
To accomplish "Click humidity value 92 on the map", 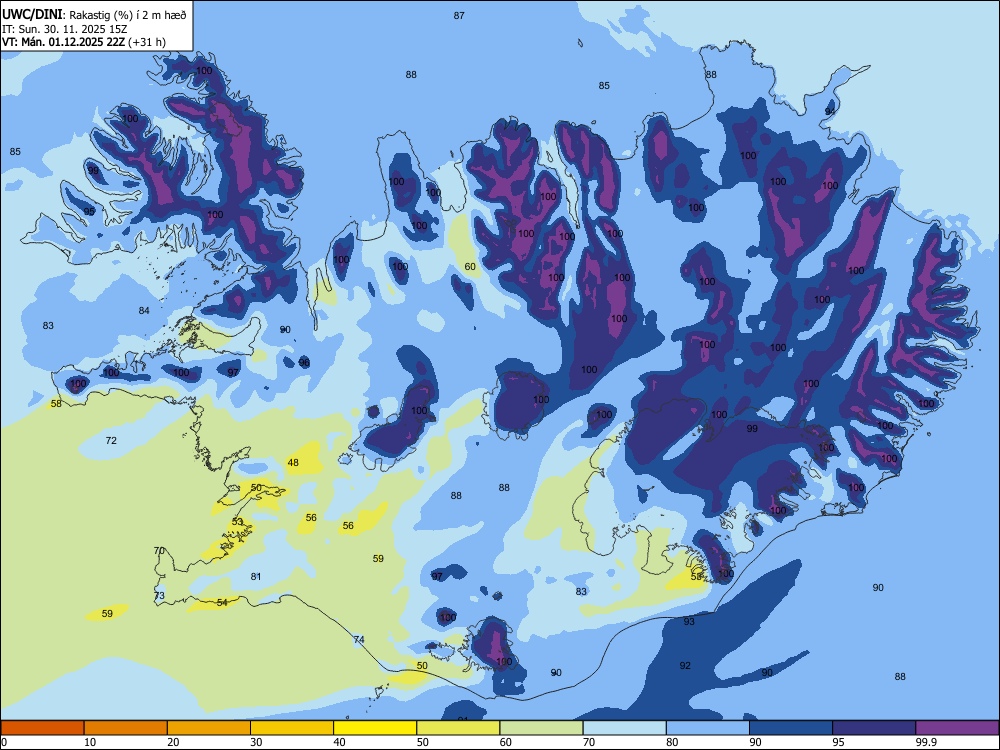I will (x=685, y=666).
